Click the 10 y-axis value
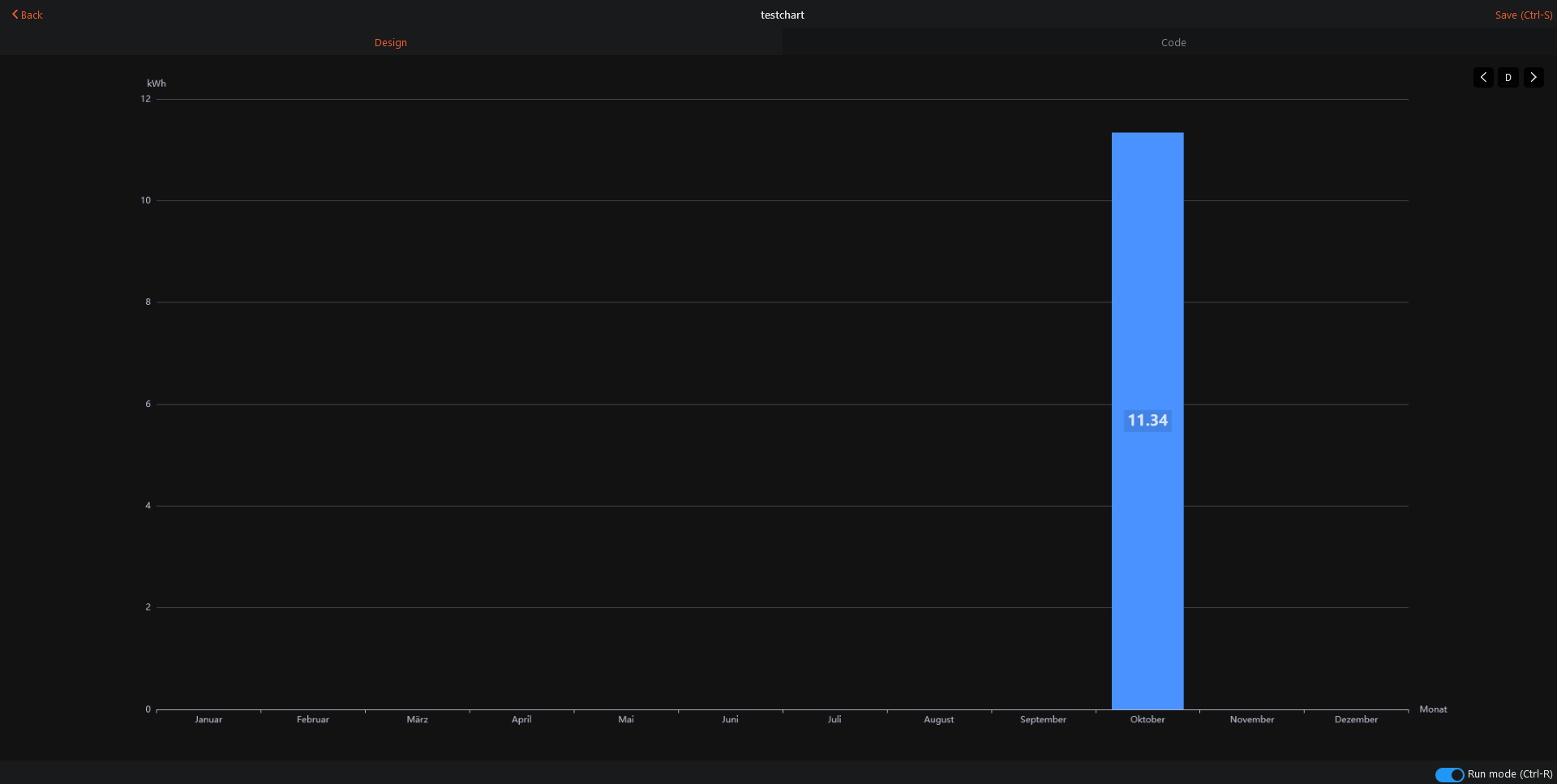This screenshot has width=1557, height=784. [146, 200]
